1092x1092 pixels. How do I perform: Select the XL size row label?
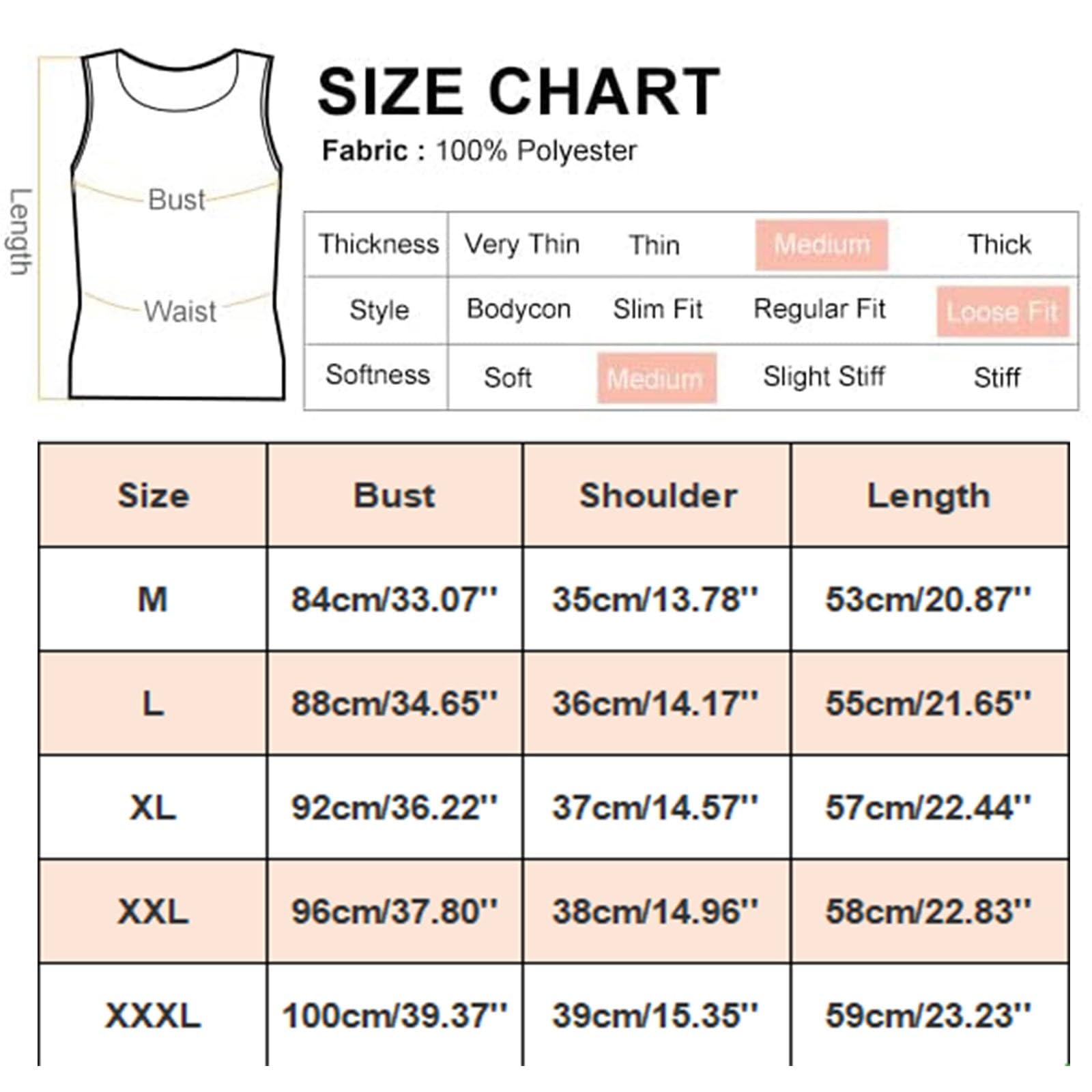153,807
